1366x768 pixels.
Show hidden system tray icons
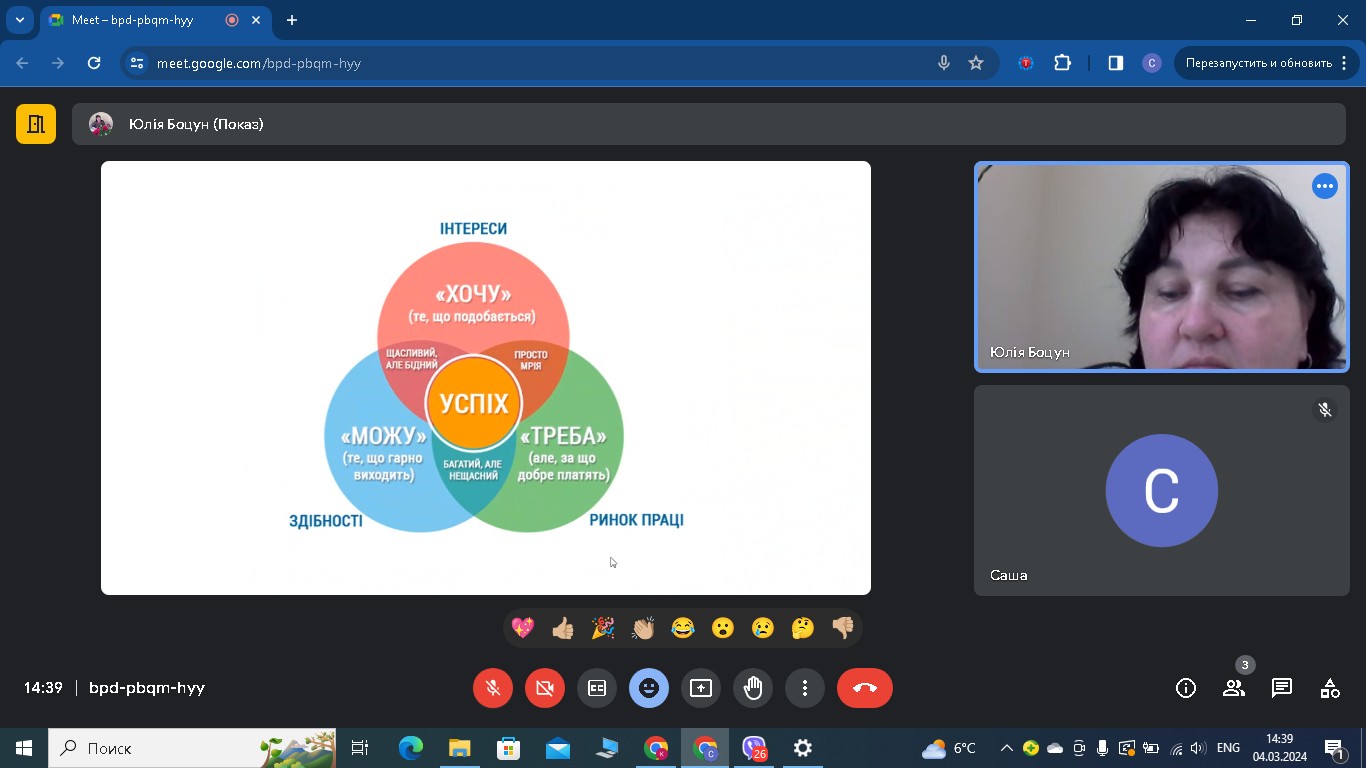[1006, 748]
